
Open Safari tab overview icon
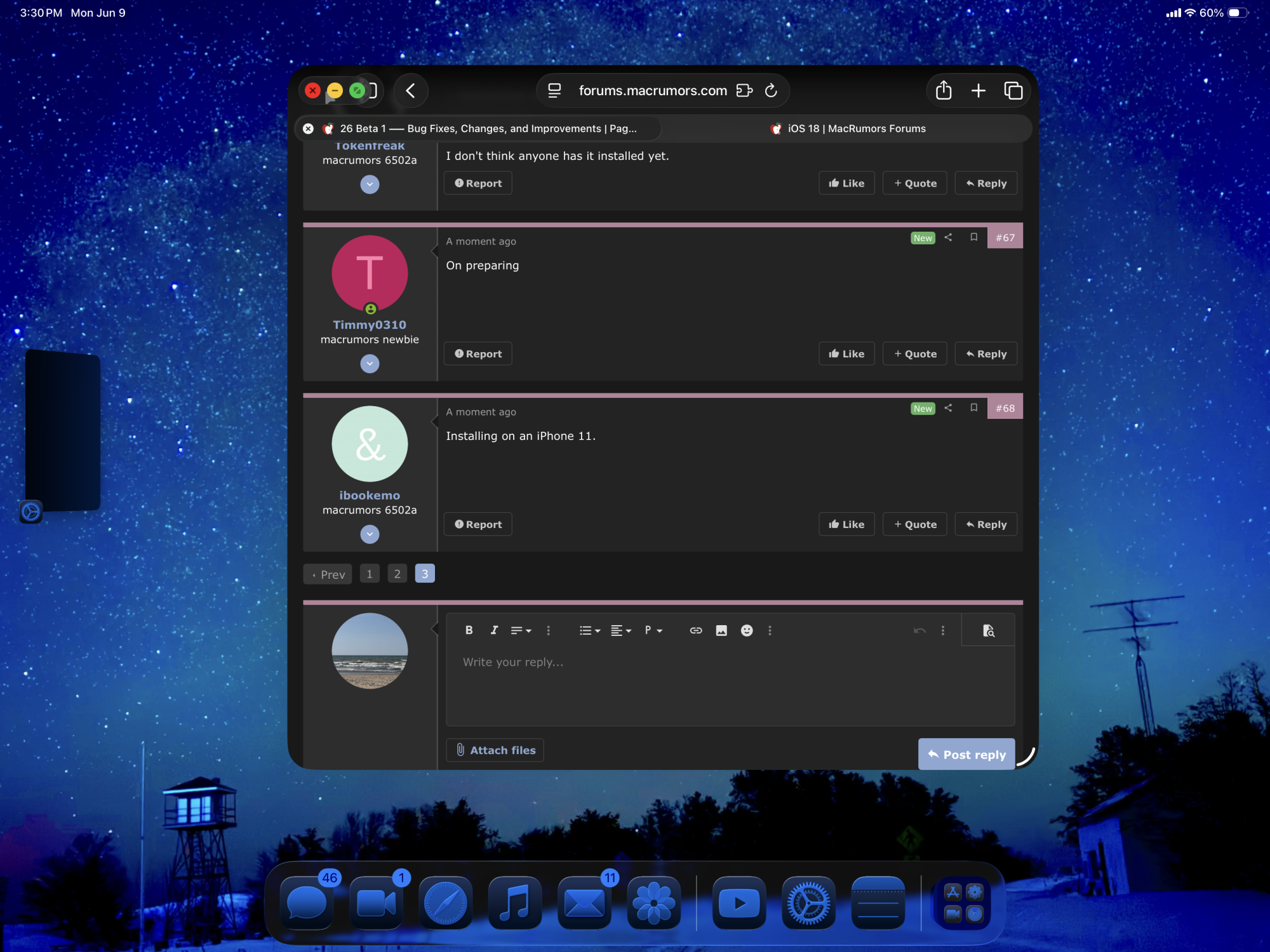(x=1013, y=91)
